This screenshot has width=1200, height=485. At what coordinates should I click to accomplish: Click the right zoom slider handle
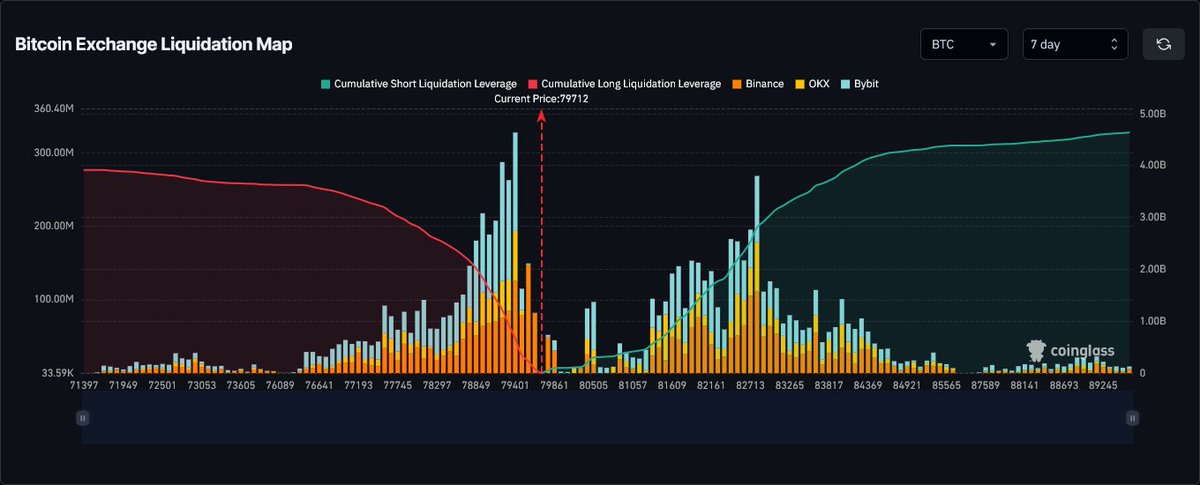pyautogui.click(x=1132, y=418)
